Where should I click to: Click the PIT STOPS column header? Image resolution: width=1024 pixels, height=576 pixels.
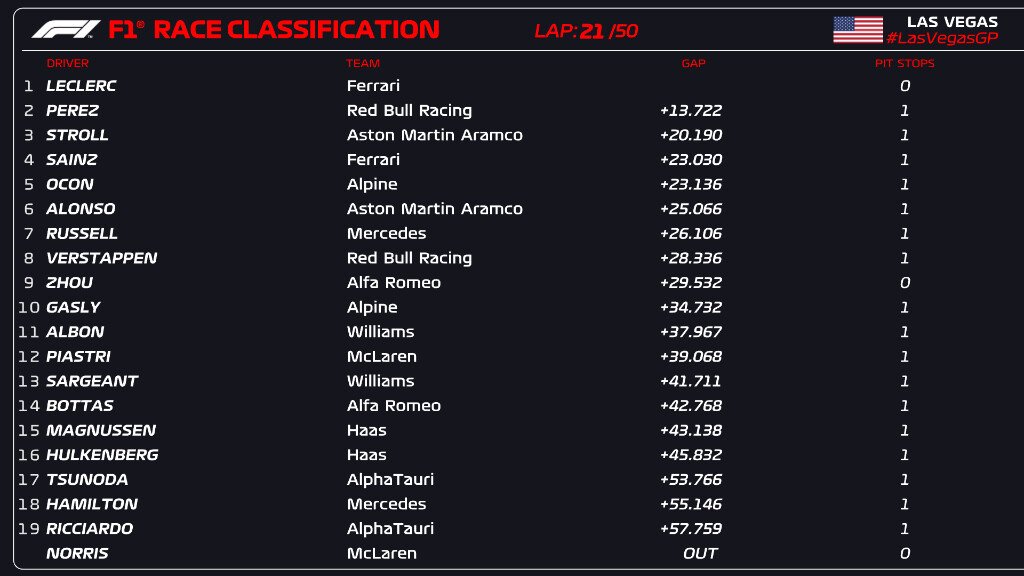(904, 63)
